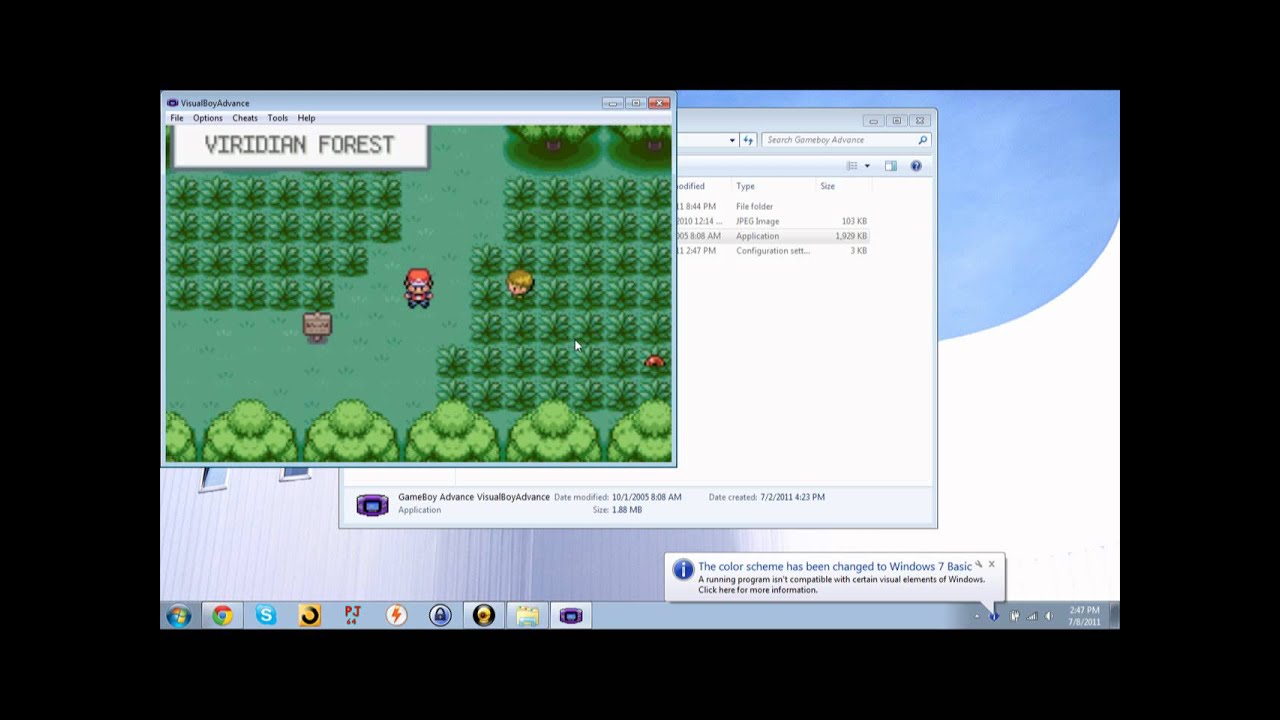This screenshot has height=720, width=1280.
Task: Click the GameBoy icon in the details pane
Action: [372, 505]
